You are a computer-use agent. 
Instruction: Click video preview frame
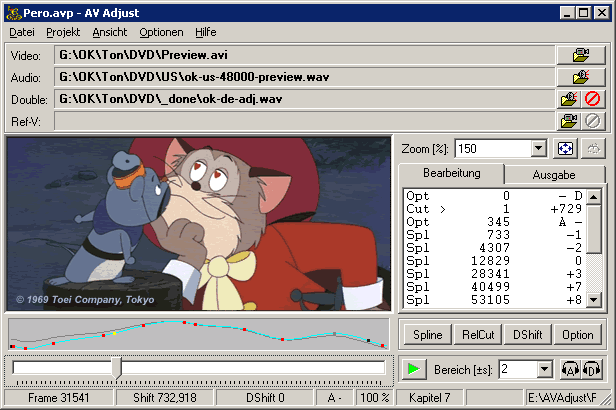[199, 223]
